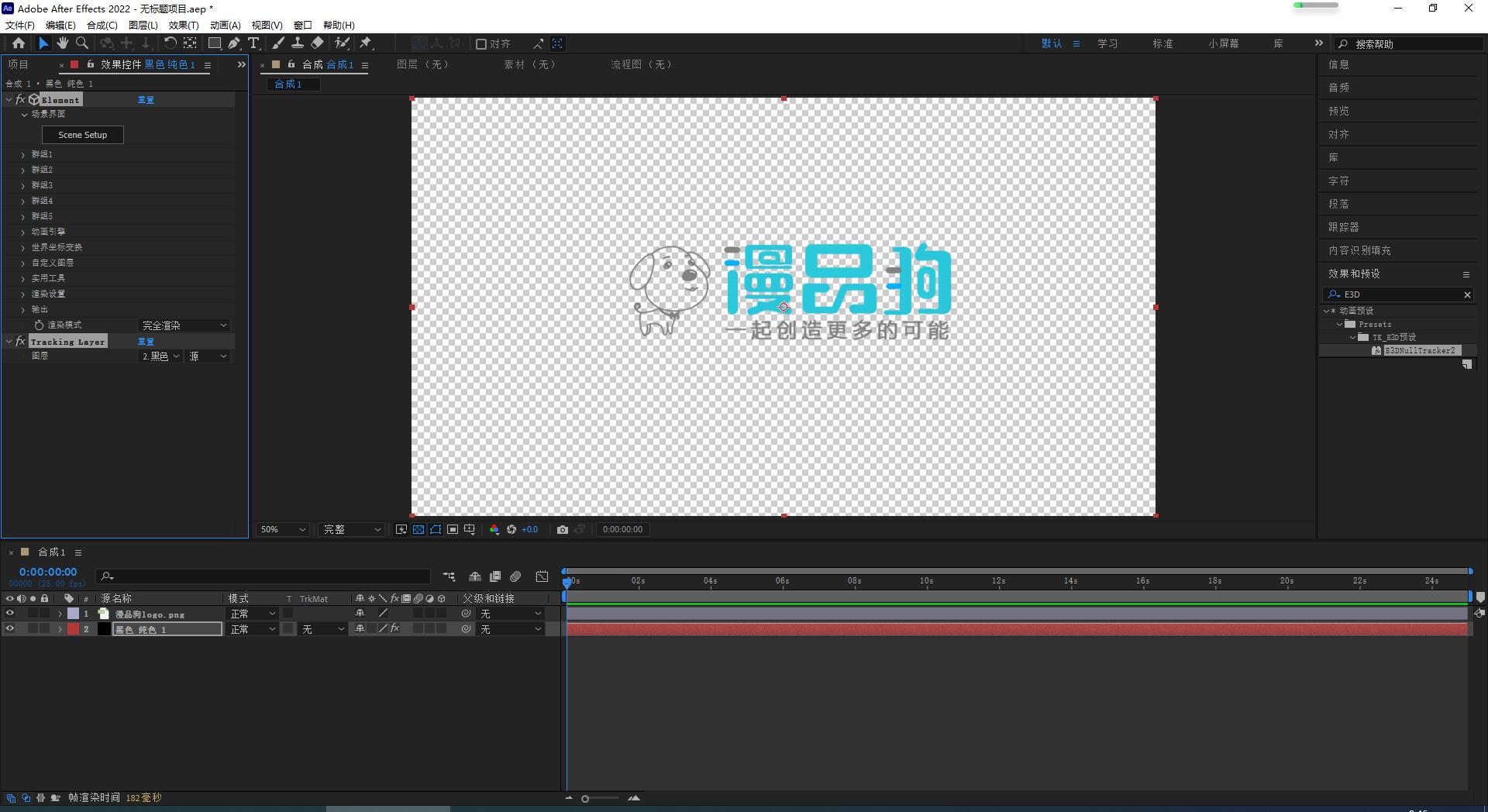Click Frame Blending enable icon in timeline
The image size is (1488, 812).
495,576
